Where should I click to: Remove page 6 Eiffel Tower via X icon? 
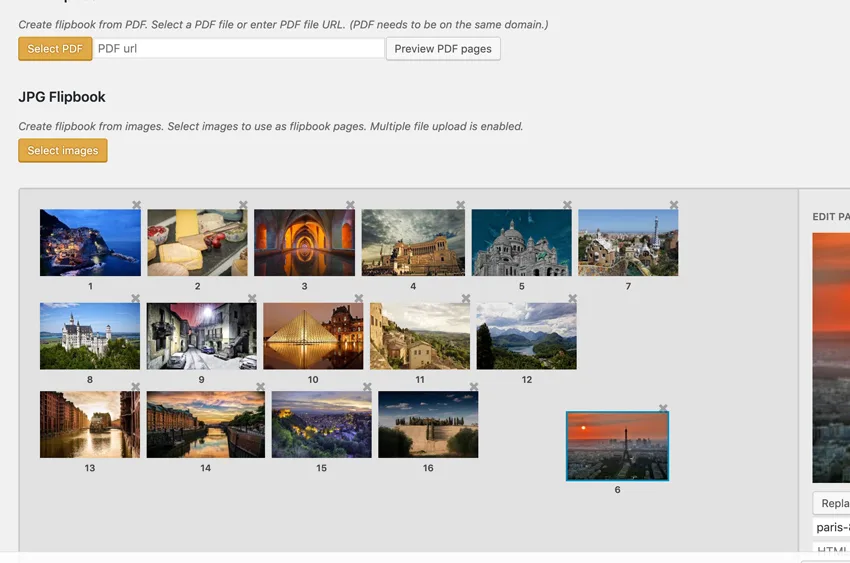pos(663,408)
